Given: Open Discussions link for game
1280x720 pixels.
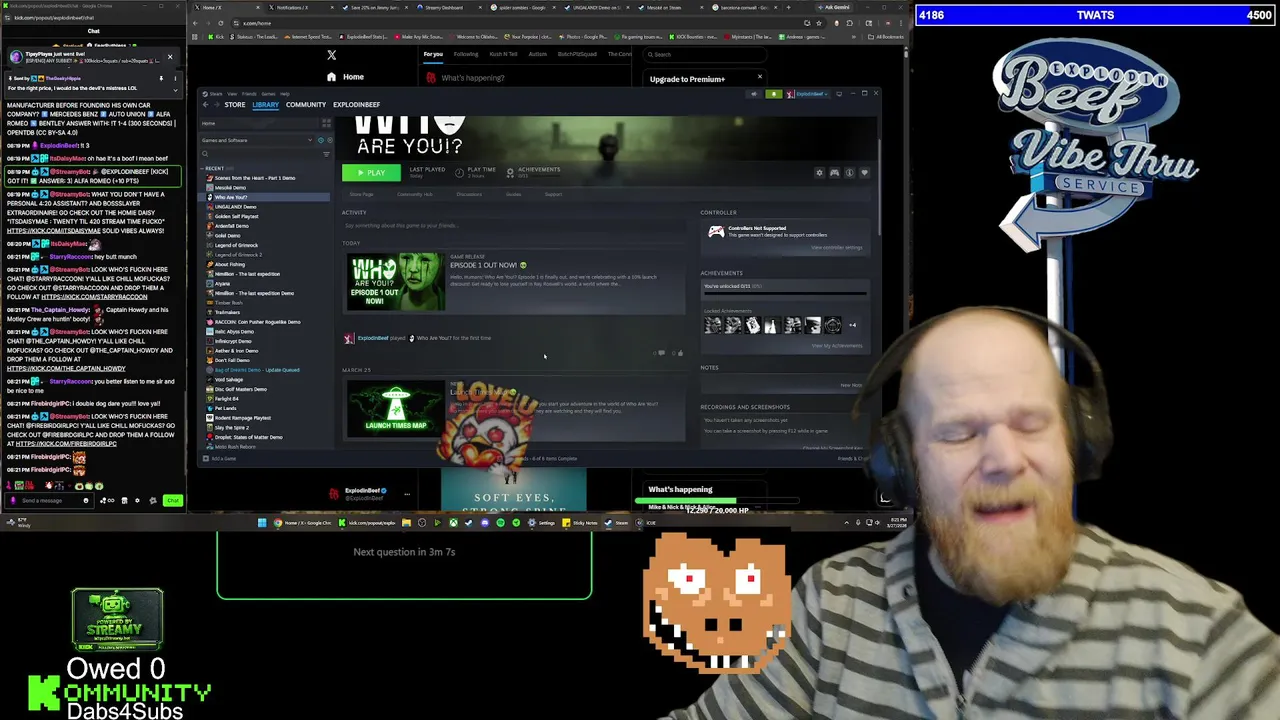Looking at the screenshot, I should tap(469, 194).
